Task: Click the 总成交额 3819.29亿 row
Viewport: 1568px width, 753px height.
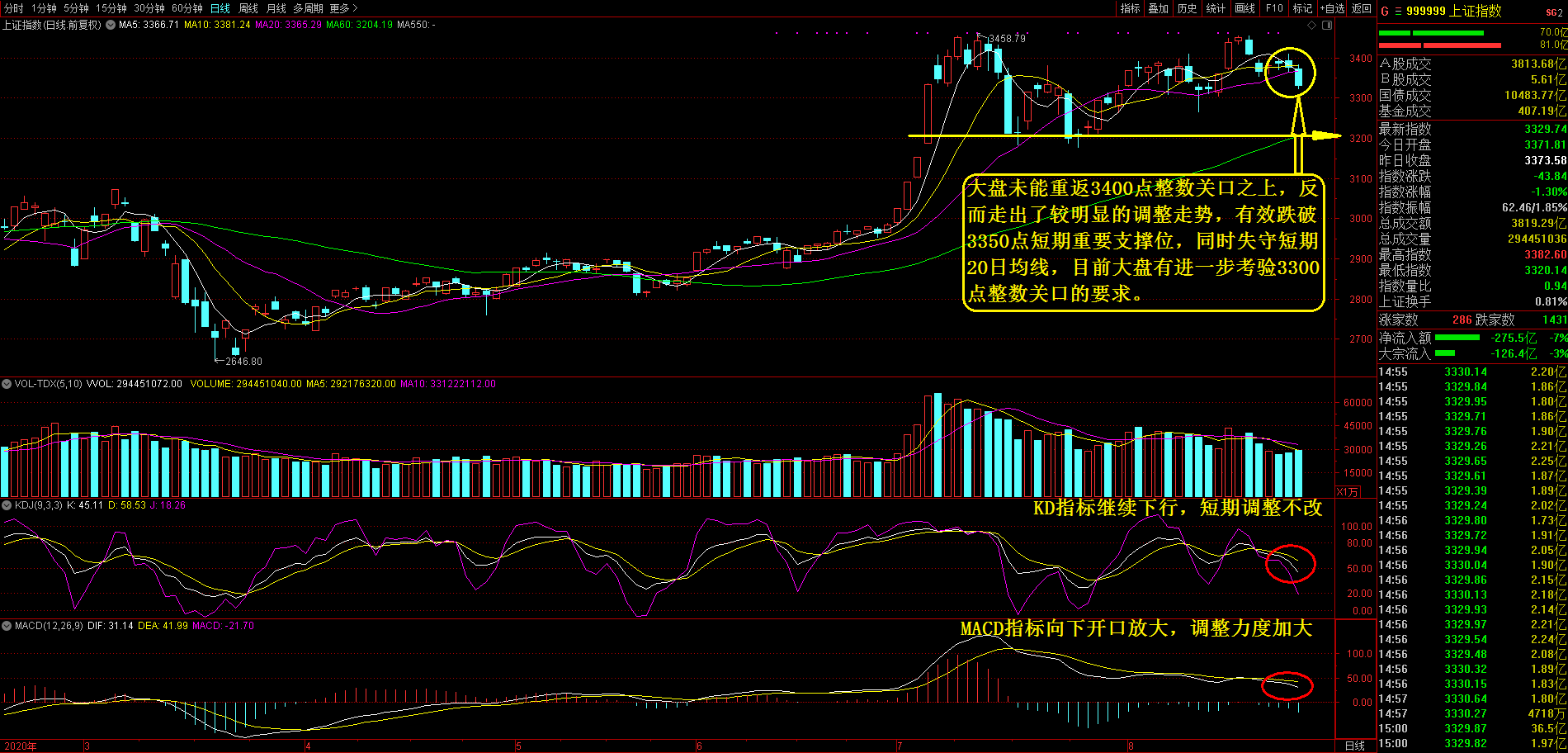Action: point(1472,223)
